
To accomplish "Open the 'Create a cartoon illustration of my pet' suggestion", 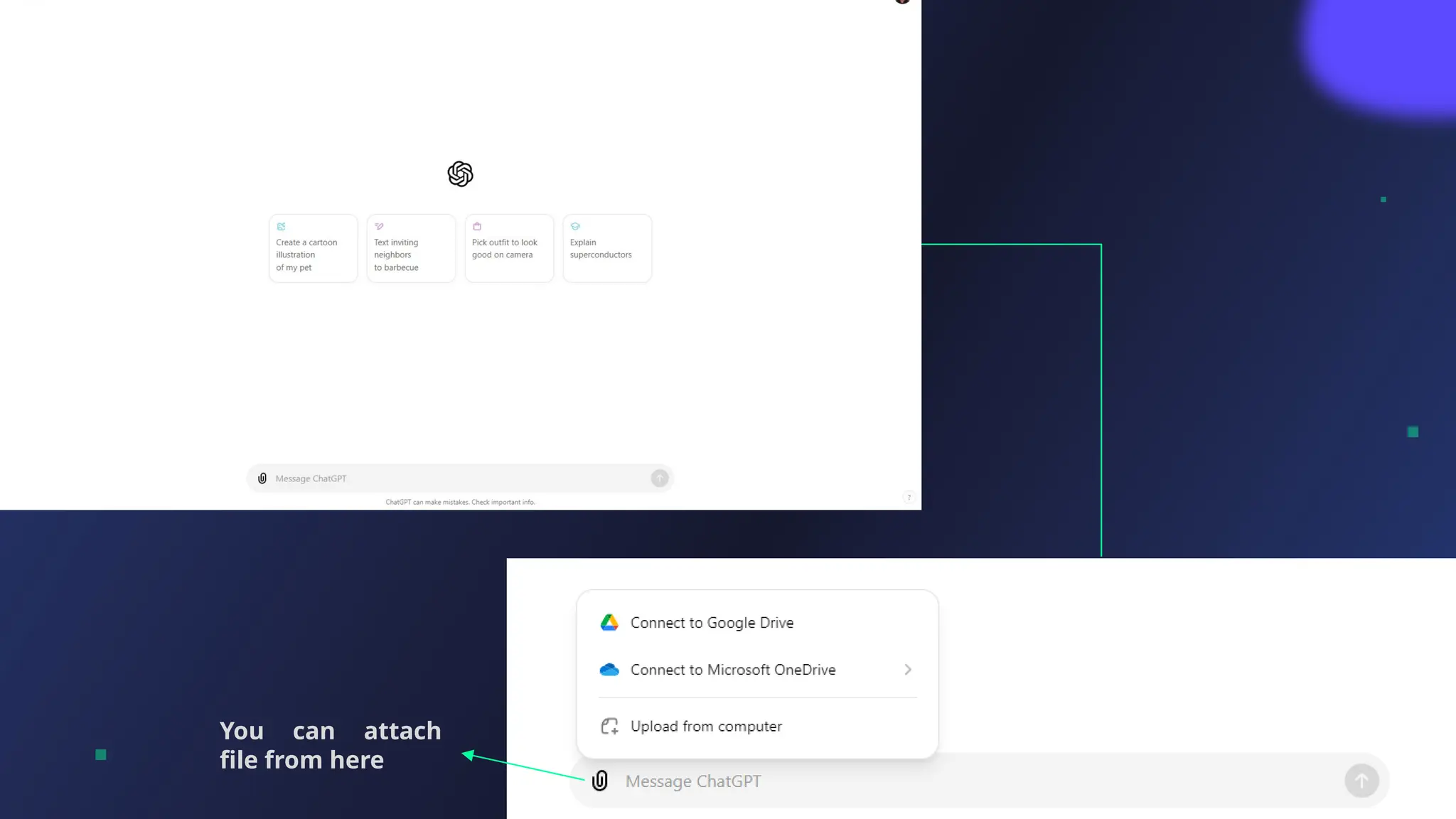I will (313, 248).
